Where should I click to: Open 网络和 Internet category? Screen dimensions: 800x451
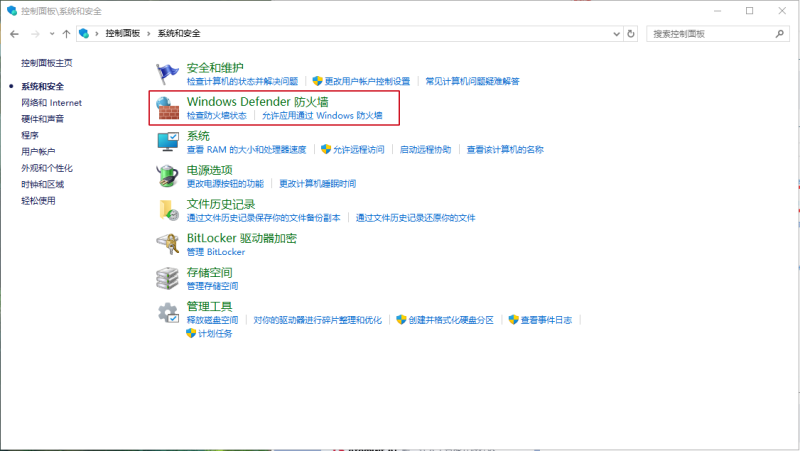tap(51, 103)
